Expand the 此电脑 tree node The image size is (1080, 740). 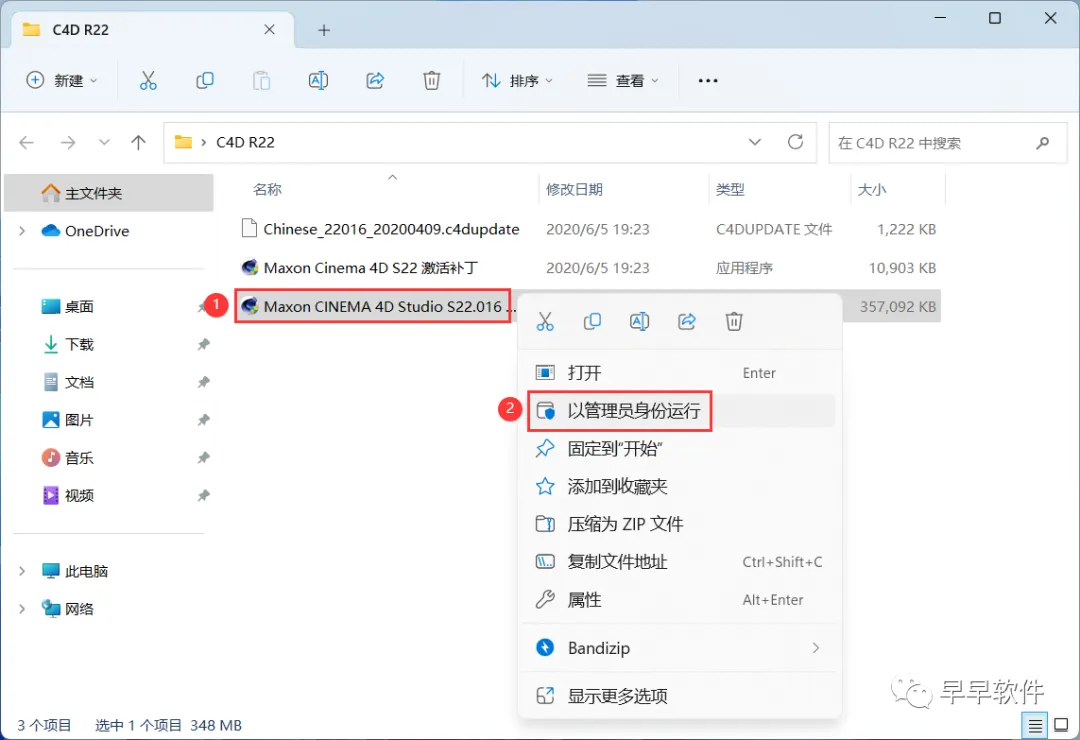[x=22, y=571]
